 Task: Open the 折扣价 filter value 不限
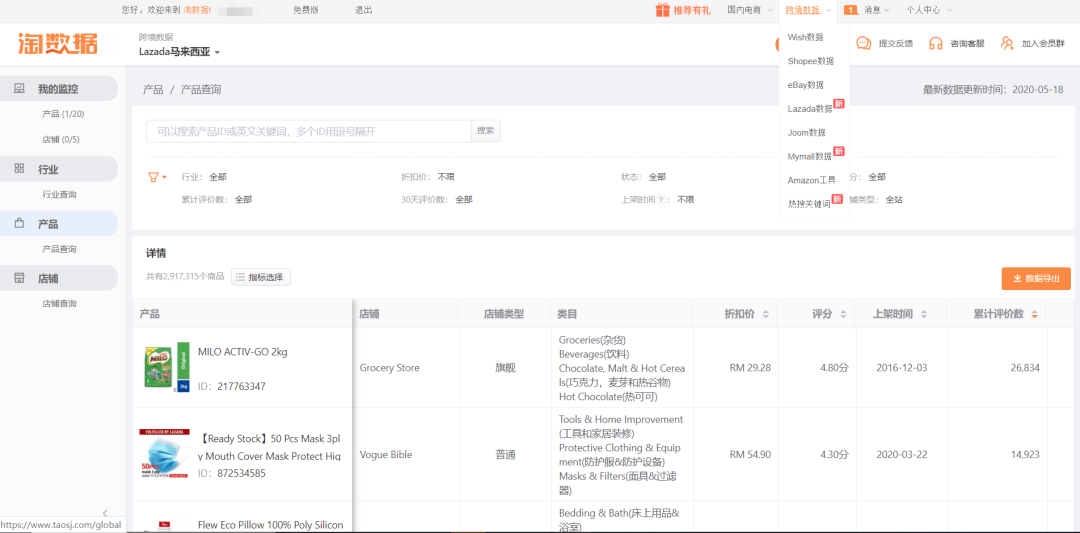click(446, 177)
